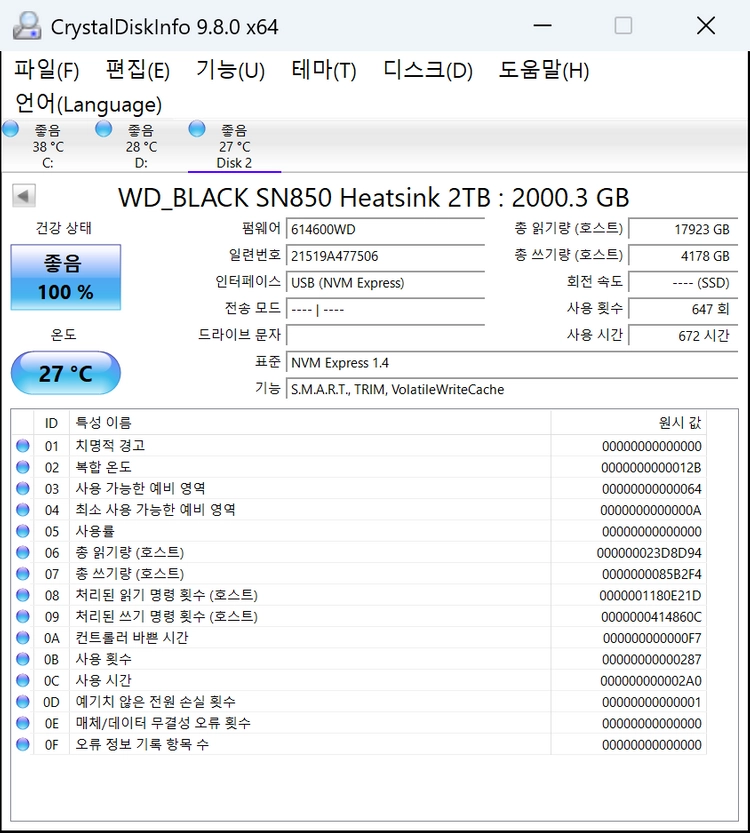Open the 테마(T) menu

tap(323, 70)
